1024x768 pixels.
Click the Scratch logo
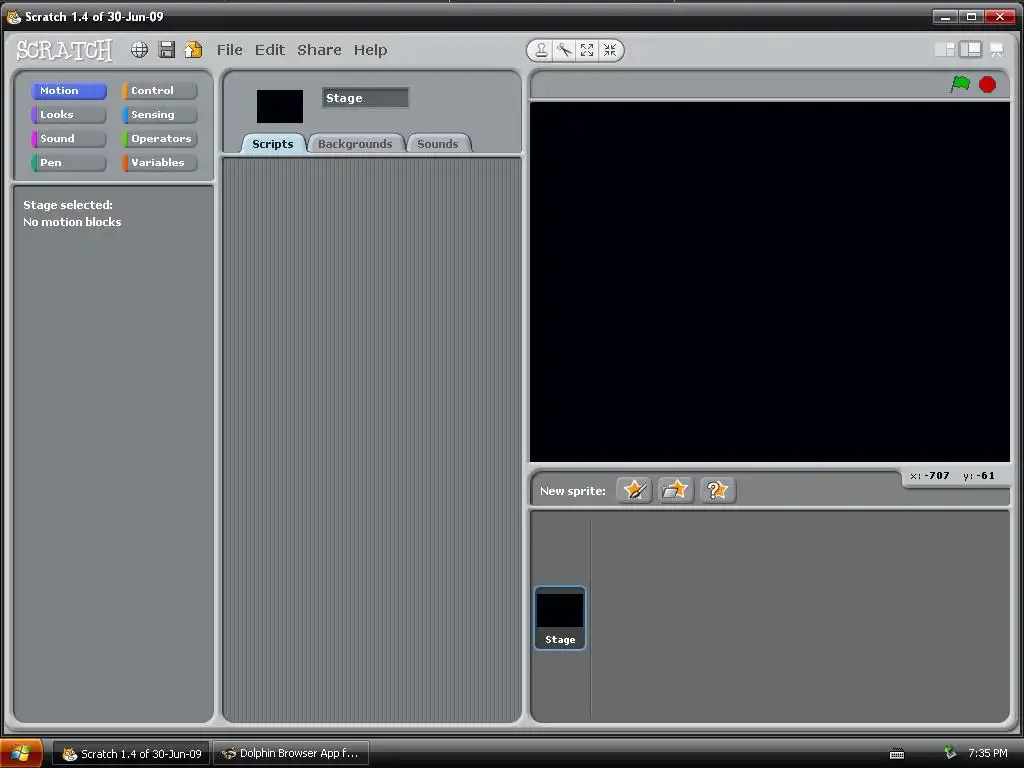(x=64, y=50)
